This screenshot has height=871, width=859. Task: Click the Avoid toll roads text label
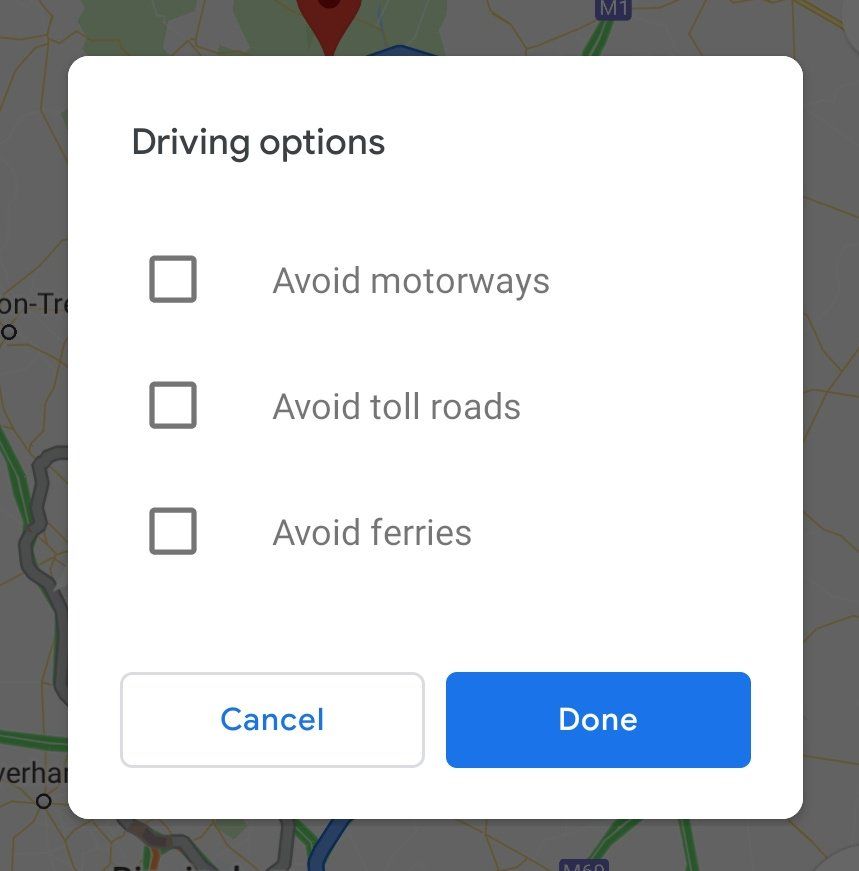396,406
